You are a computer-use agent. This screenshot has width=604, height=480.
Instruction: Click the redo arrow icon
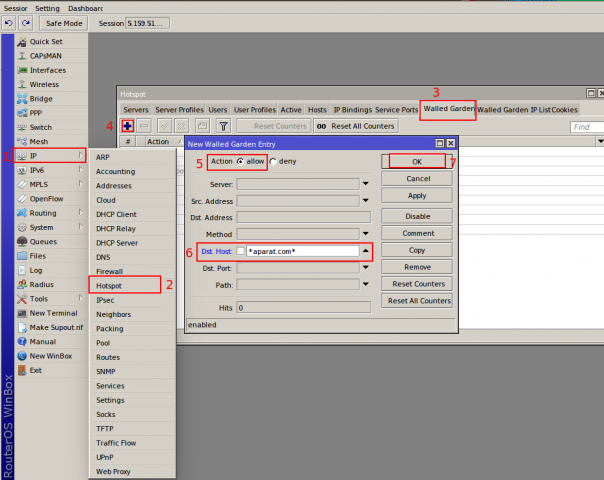26,23
